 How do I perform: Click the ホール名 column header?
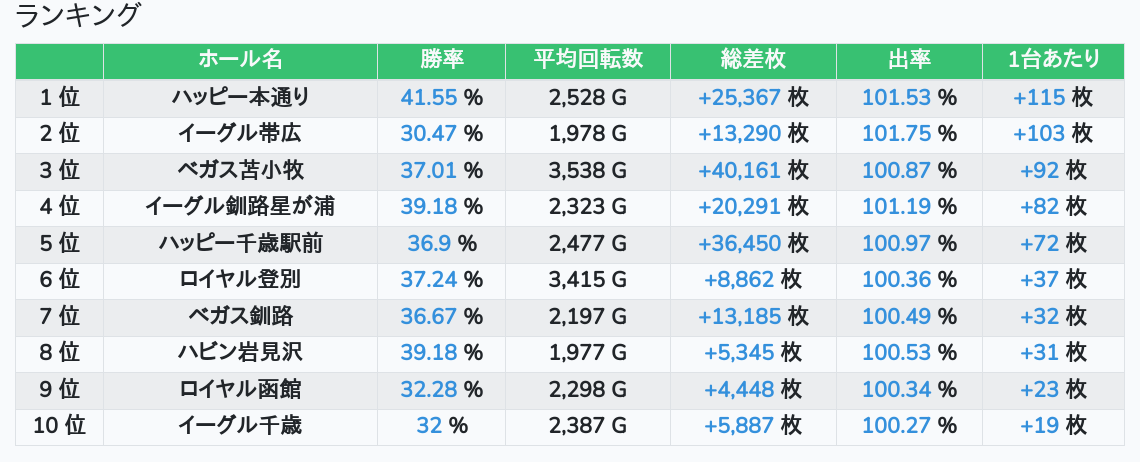240,60
